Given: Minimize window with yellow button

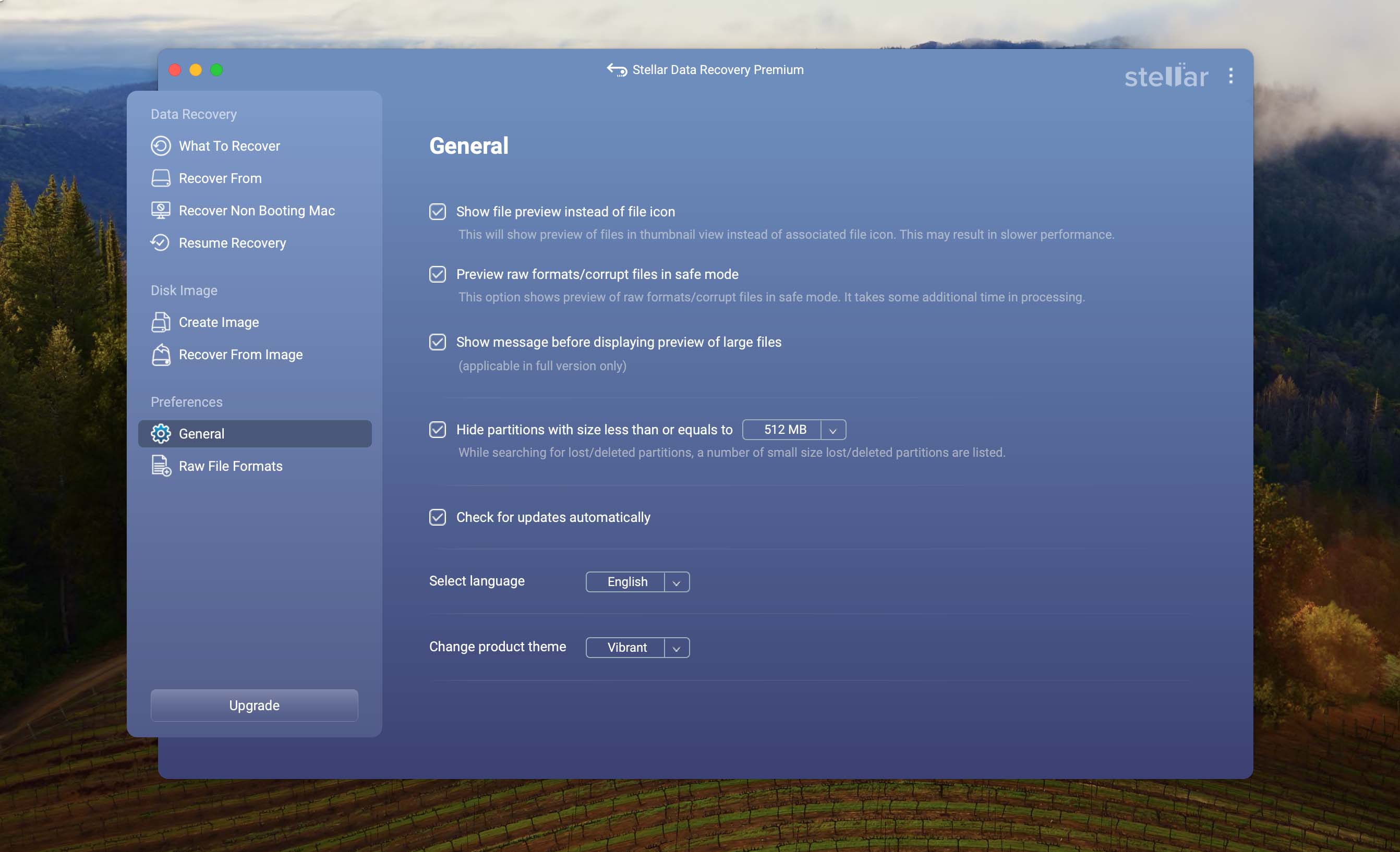Looking at the screenshot, I should click(x=196, y=70).
